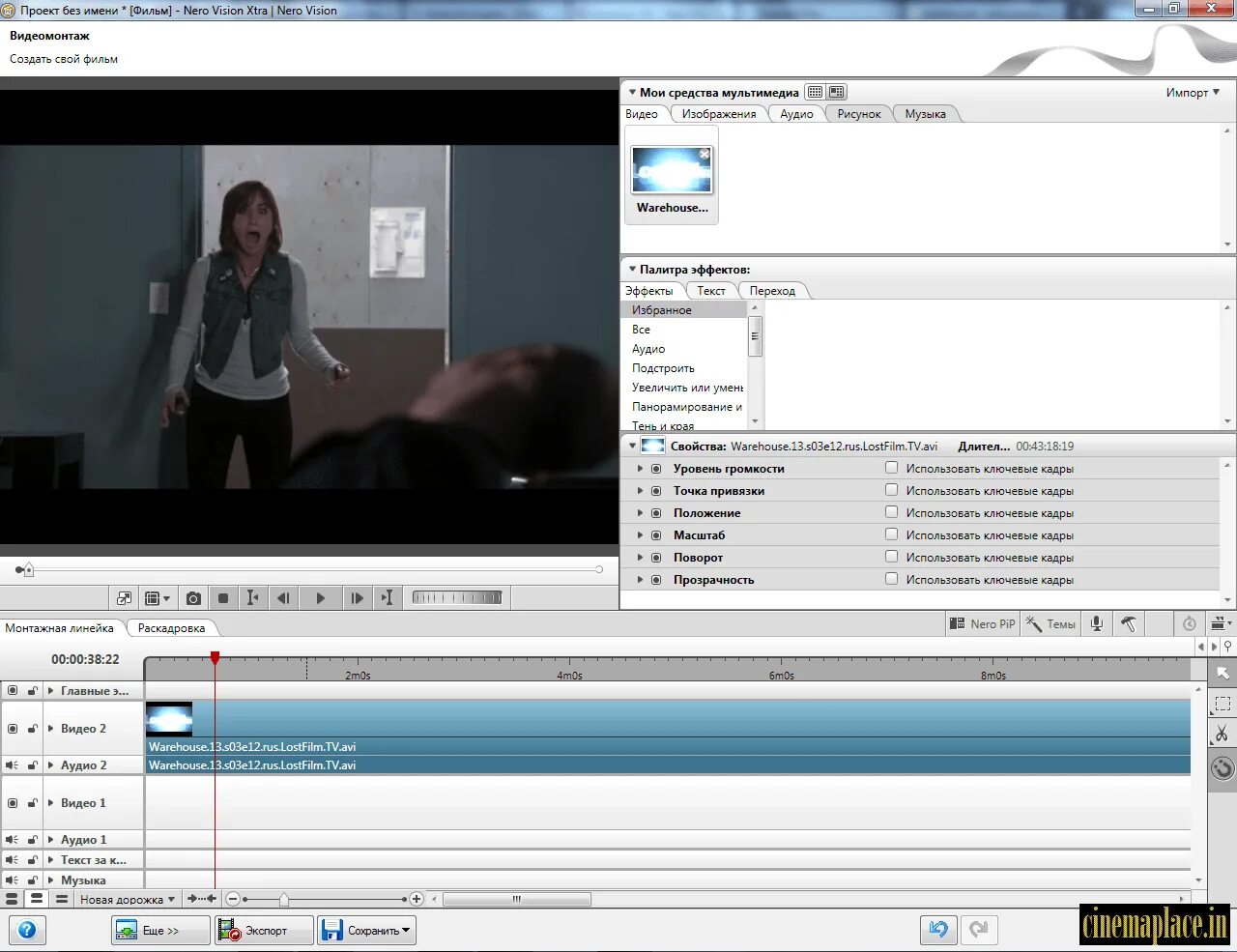This screenshot has width=1237, height=952.
Task: Open the clapperboard chapters dropdown
Action: [1222, 624]
